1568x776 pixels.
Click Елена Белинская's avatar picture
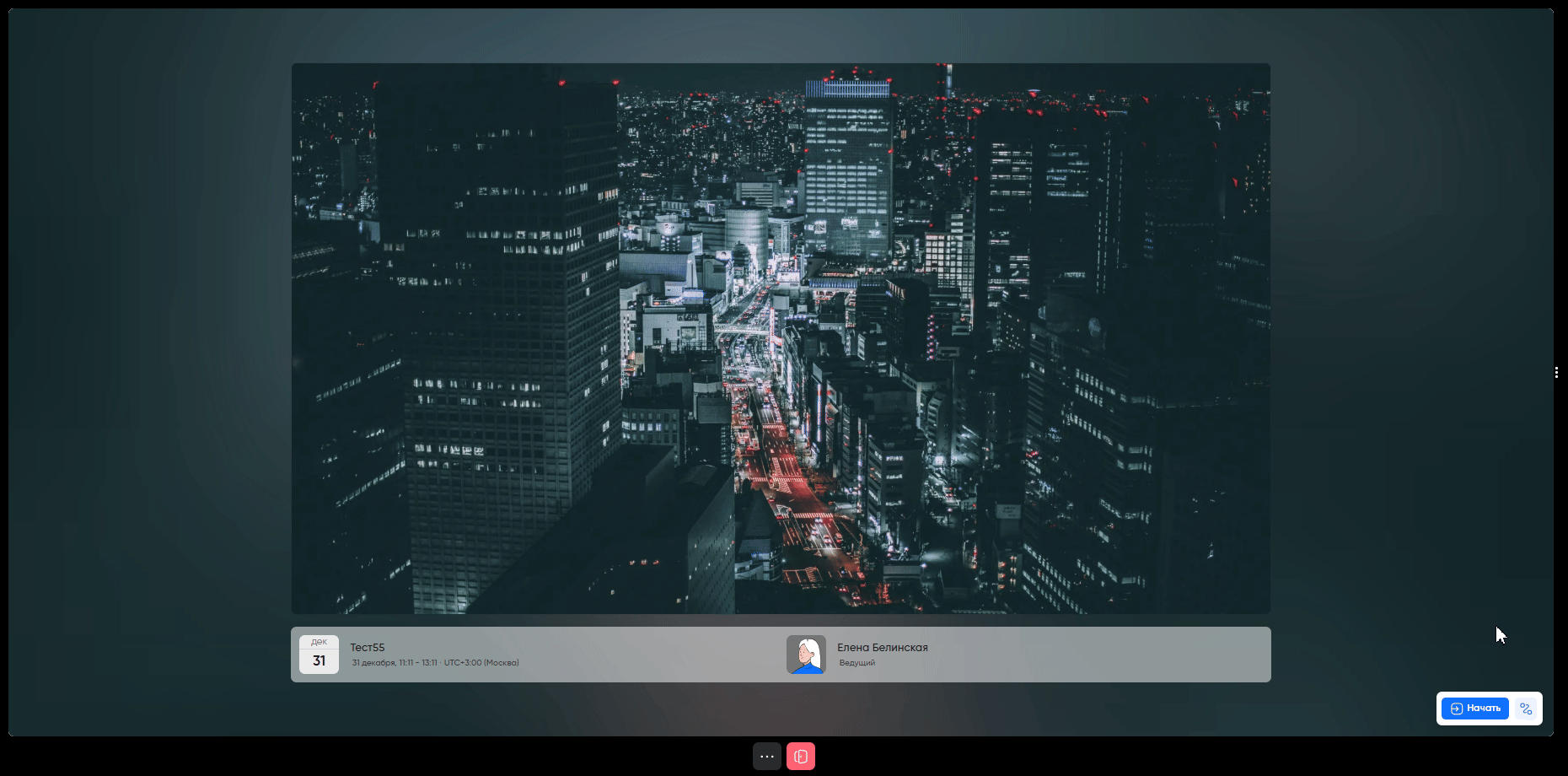(x=806, y=655)
